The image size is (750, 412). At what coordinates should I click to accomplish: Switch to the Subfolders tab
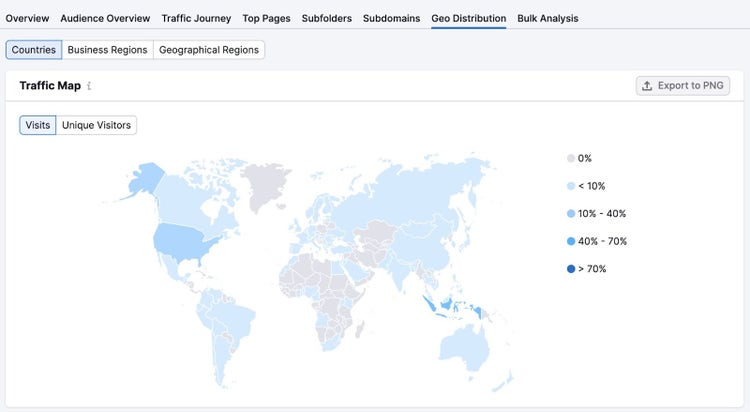point(327,18)
